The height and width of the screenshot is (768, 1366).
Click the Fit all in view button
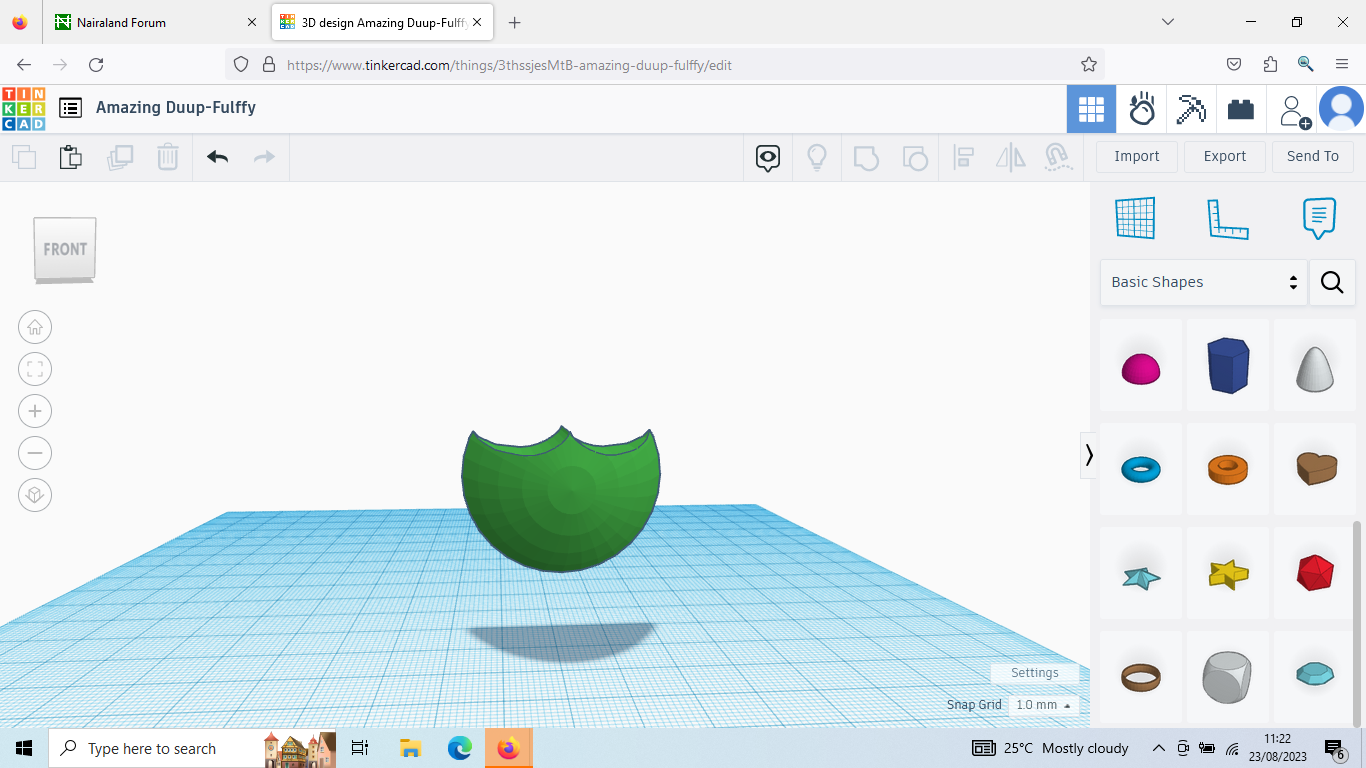click(x=35, y=369)
